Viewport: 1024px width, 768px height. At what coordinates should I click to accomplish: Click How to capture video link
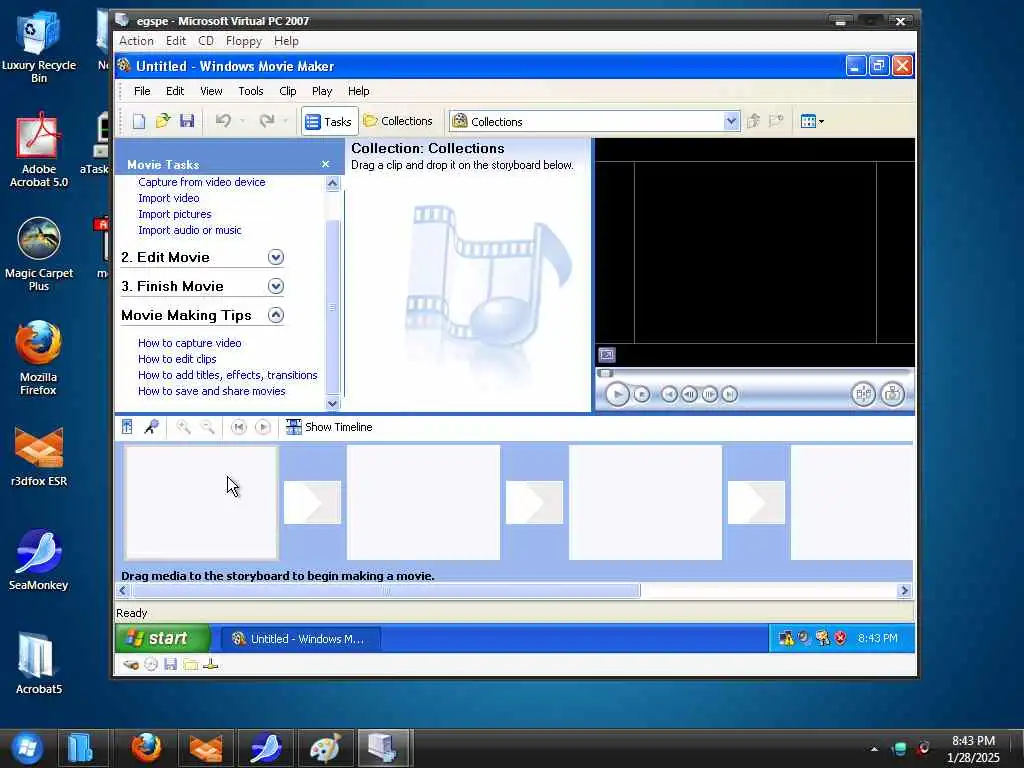click(189, 344)
